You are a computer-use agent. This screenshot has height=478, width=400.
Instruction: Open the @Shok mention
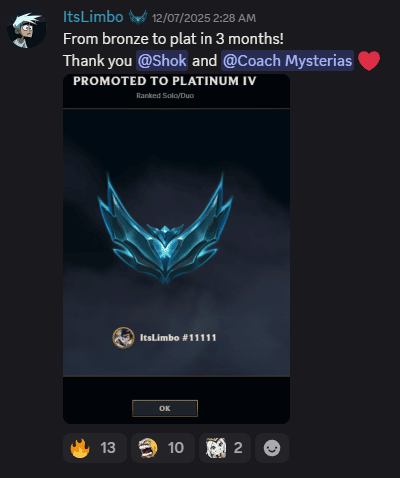tap(162, 60)
